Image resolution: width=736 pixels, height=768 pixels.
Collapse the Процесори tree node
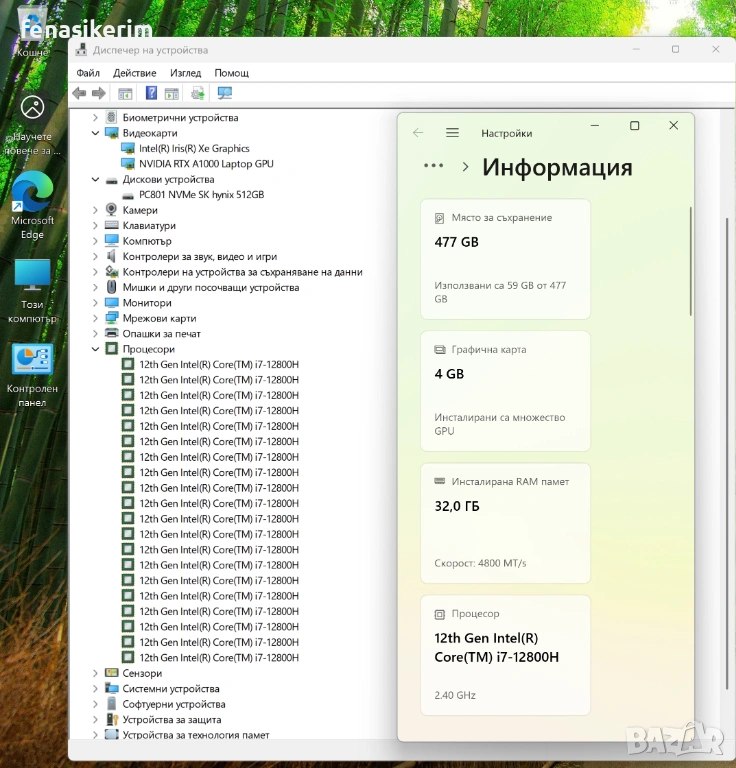coord(96,349)
